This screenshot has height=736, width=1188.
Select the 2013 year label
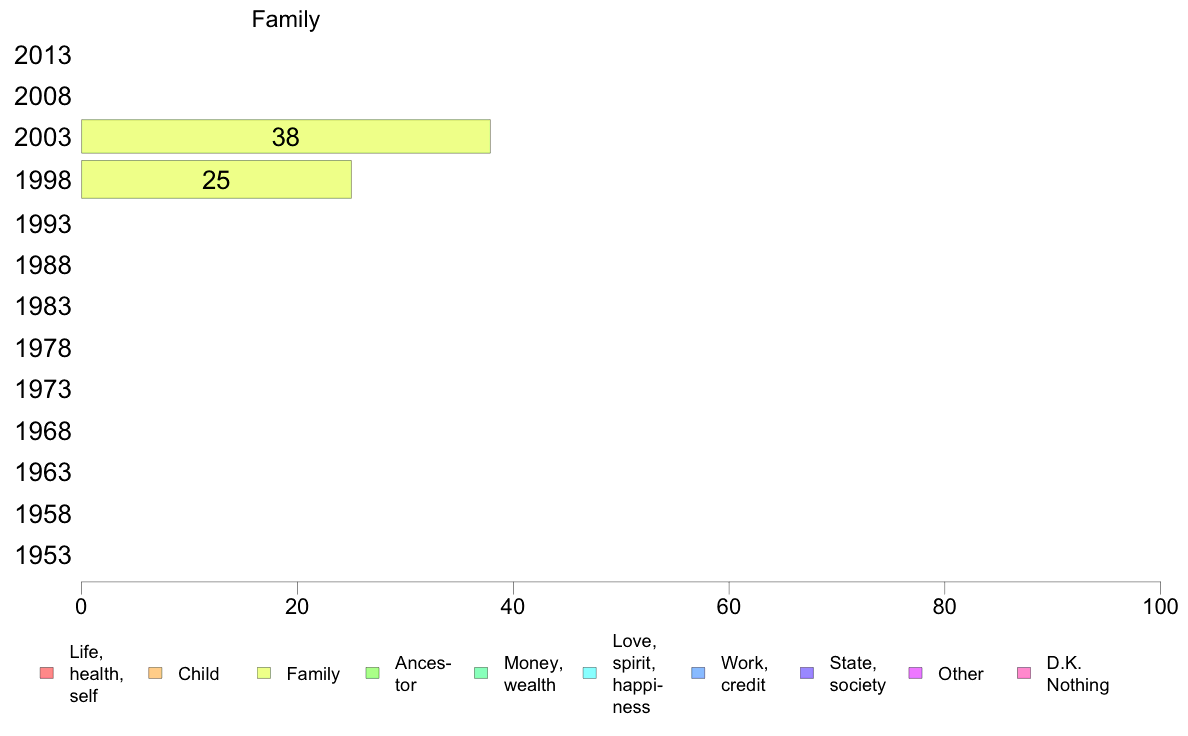point(42,55)
